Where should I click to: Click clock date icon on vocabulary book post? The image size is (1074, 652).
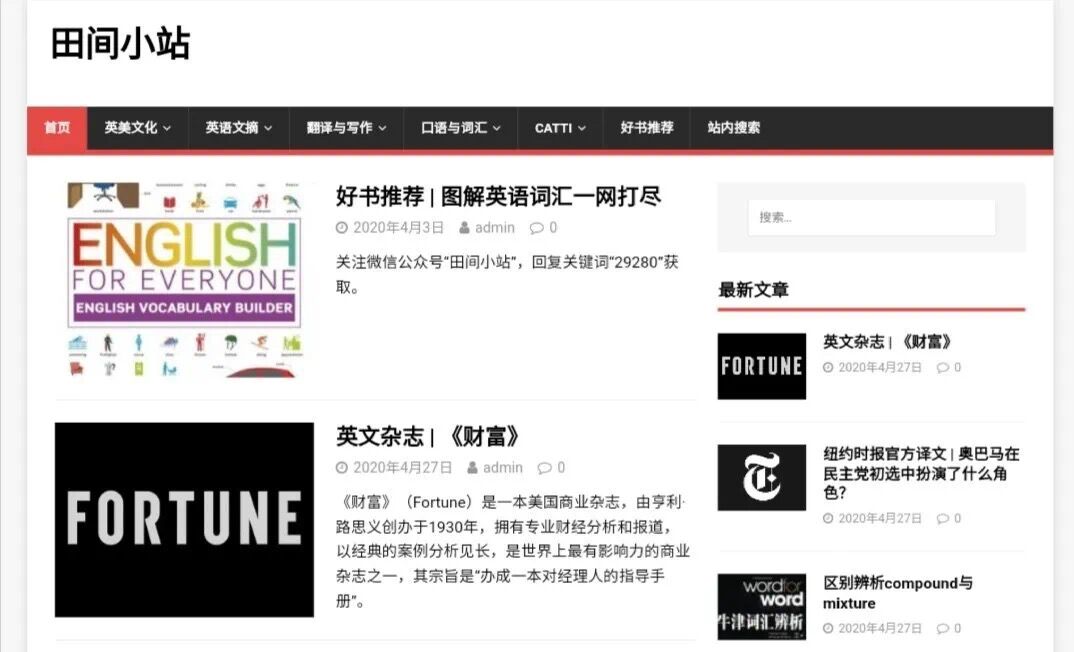point(342,228)
